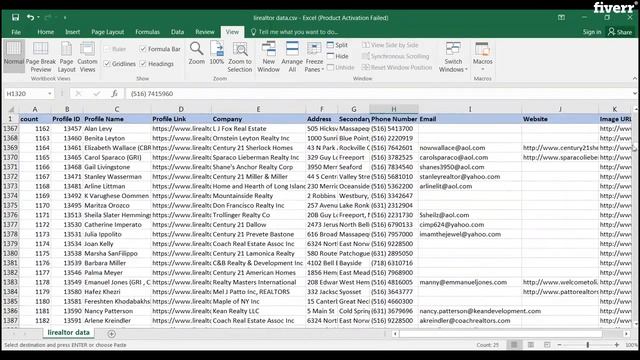Toggle the Formula Bar checkbox
Screen dimensions: 640x360
point(143,49)
